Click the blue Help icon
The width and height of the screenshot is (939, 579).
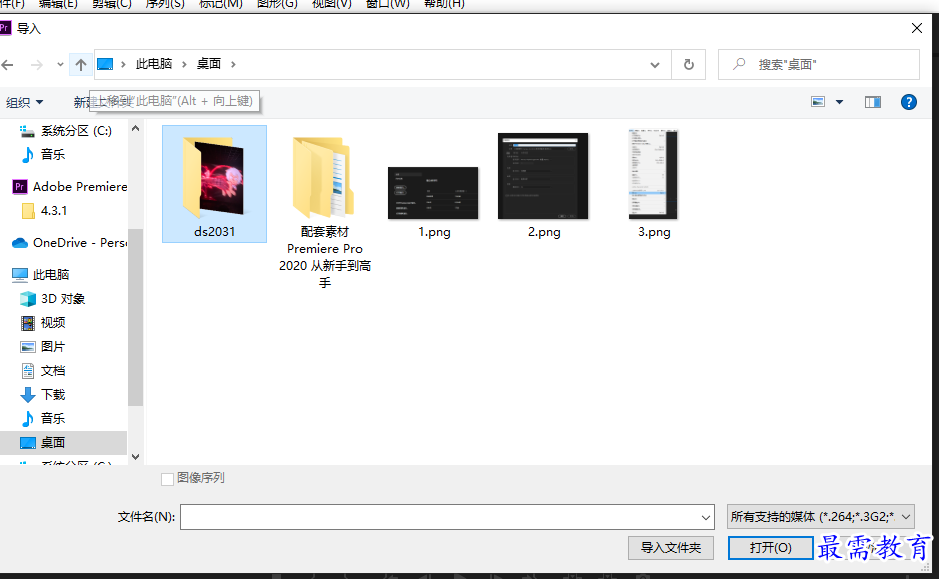(908, 102)
